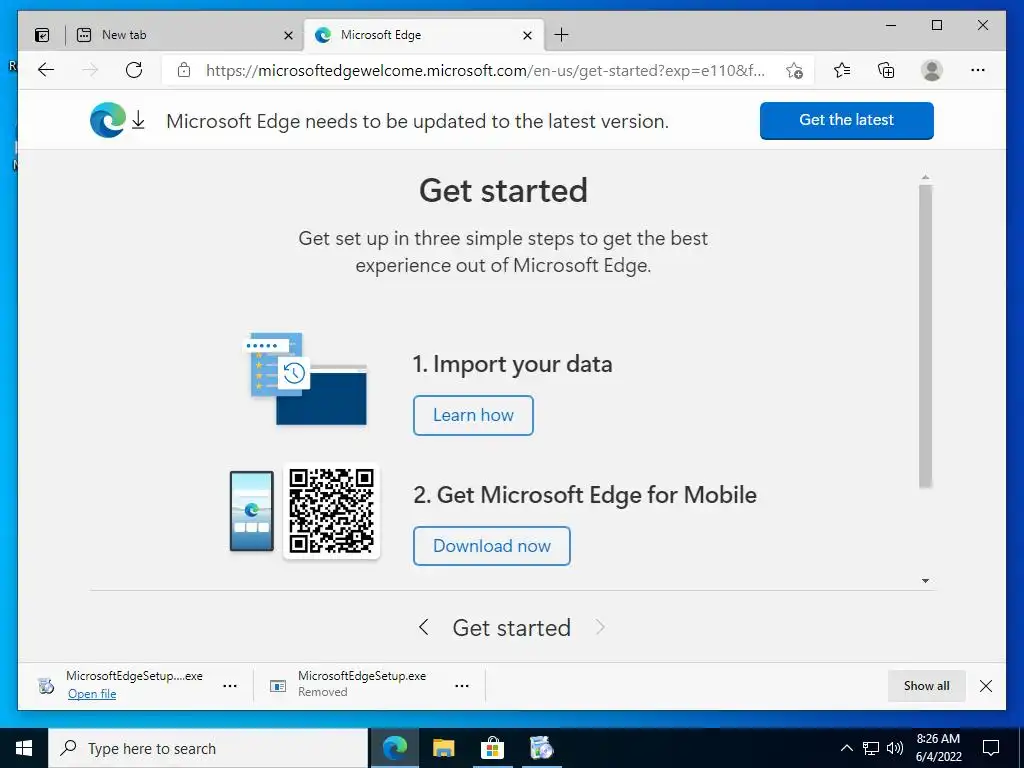Open File Explorer from the taskbar
1024x768 pixels.
443,748
